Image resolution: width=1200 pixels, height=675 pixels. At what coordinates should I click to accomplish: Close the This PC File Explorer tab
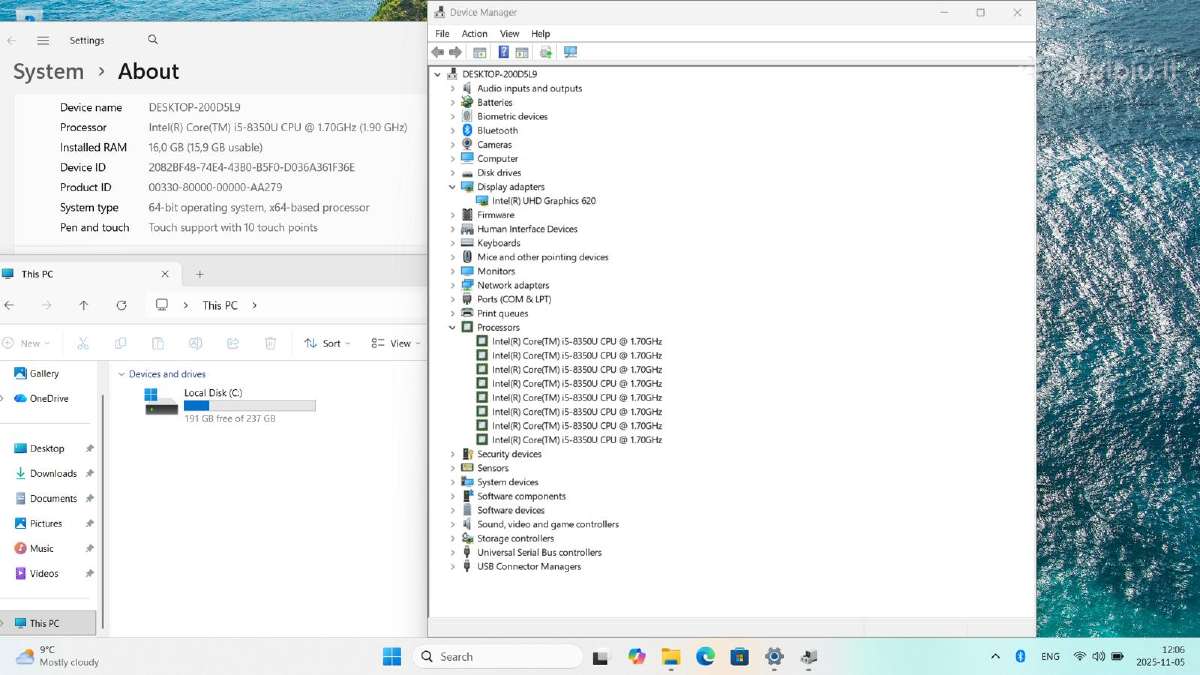pyautogui.click(x=166, y=274)
